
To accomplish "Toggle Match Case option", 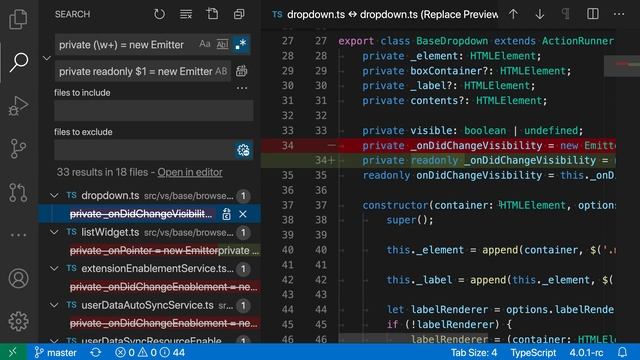I will coord(204,44).
